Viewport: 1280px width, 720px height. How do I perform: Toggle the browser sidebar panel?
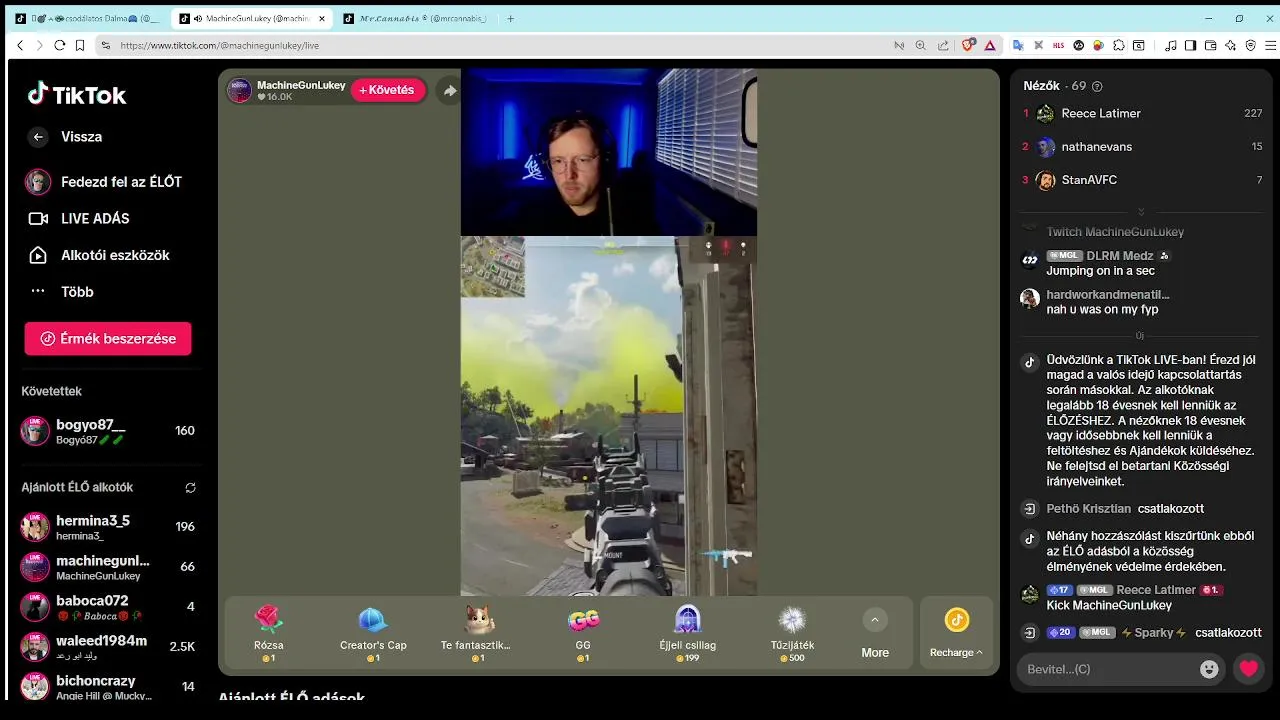coord(1190,46)
